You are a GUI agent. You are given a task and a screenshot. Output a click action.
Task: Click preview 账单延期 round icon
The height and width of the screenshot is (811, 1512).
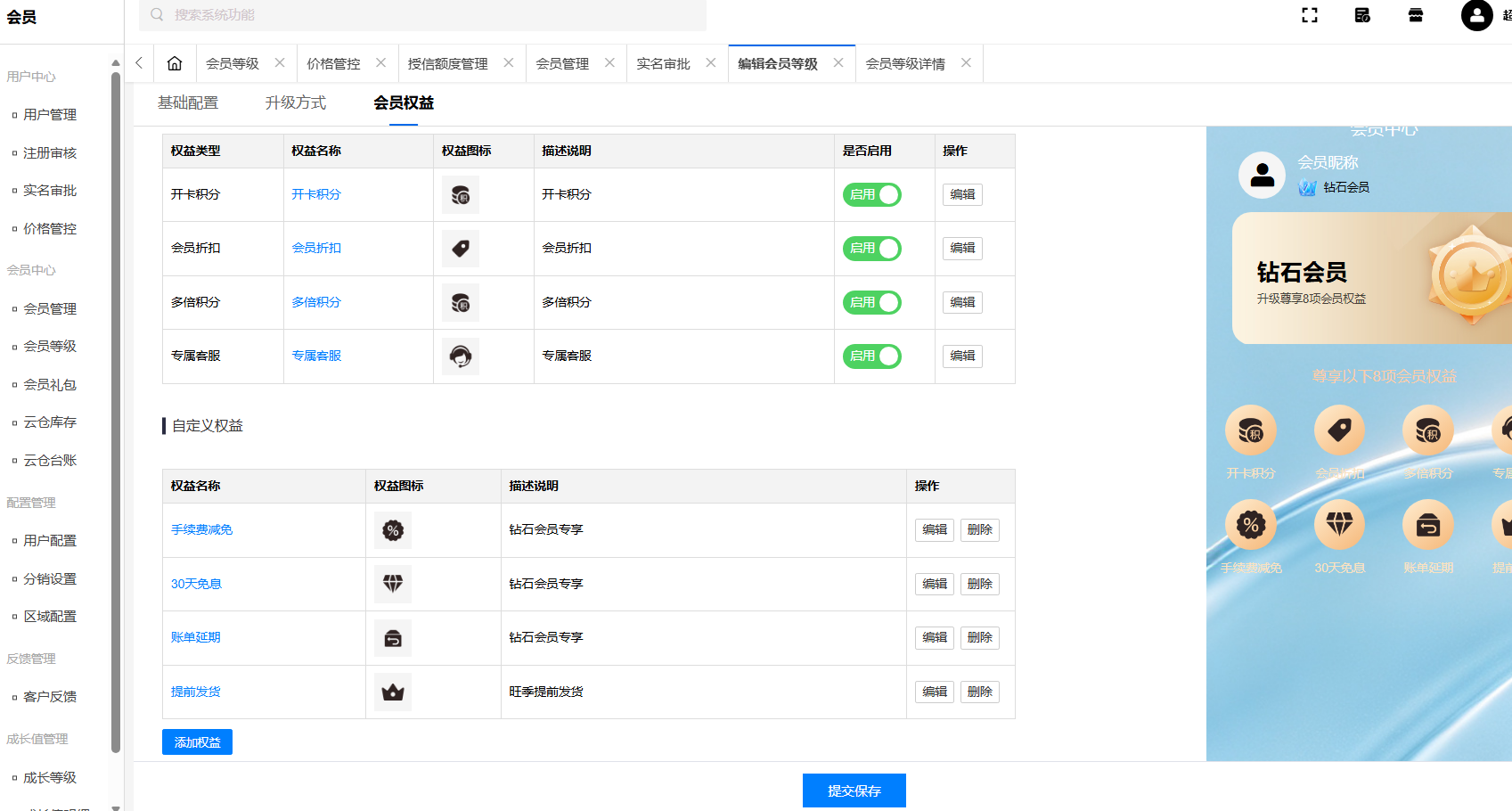1428,525
